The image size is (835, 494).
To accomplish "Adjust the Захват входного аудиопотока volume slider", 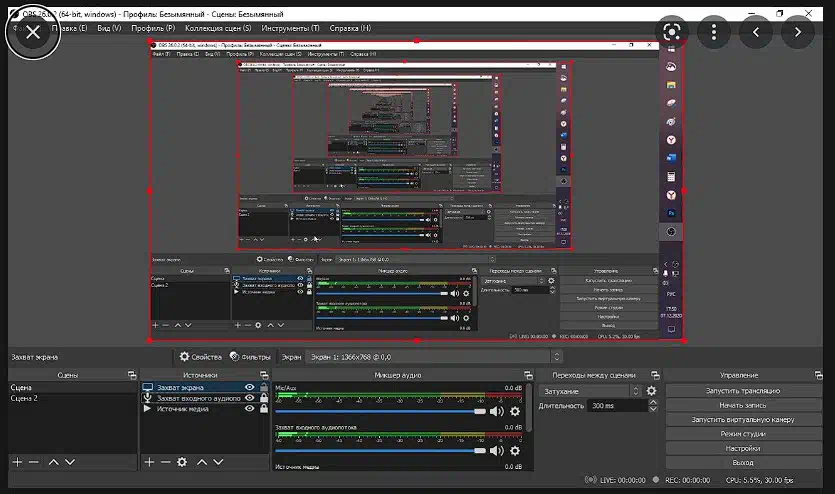I will pyautogui.click(x=380, y=451).
